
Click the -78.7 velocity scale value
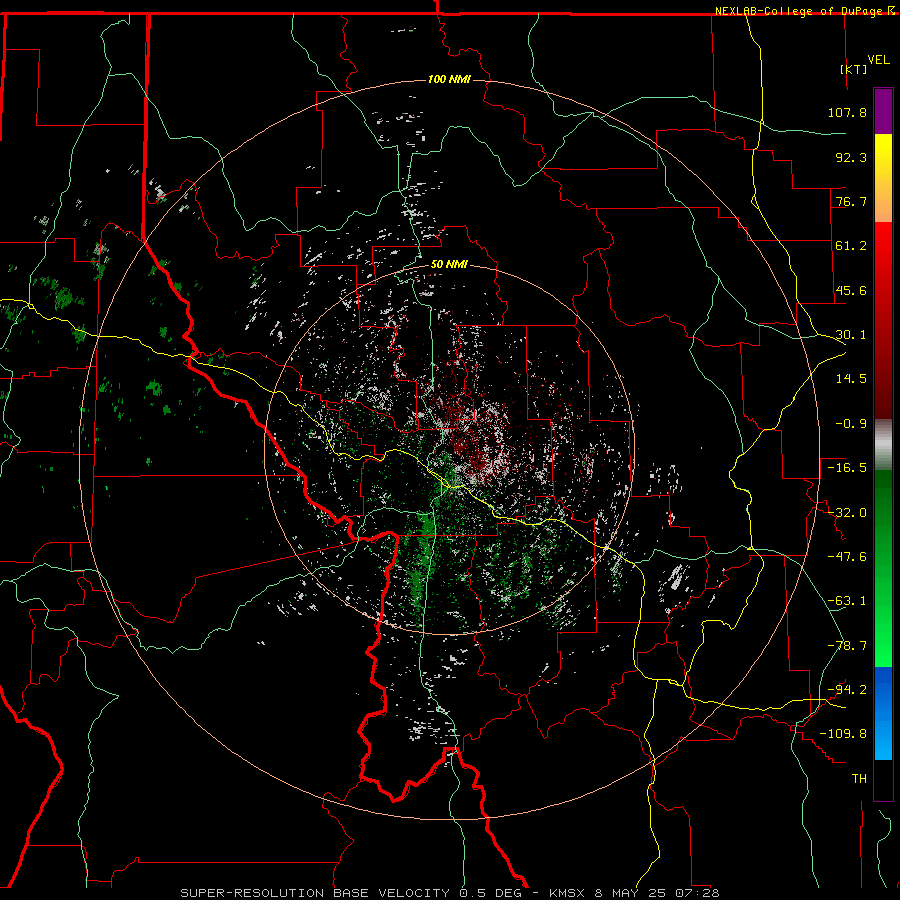[x=847, y=646]
